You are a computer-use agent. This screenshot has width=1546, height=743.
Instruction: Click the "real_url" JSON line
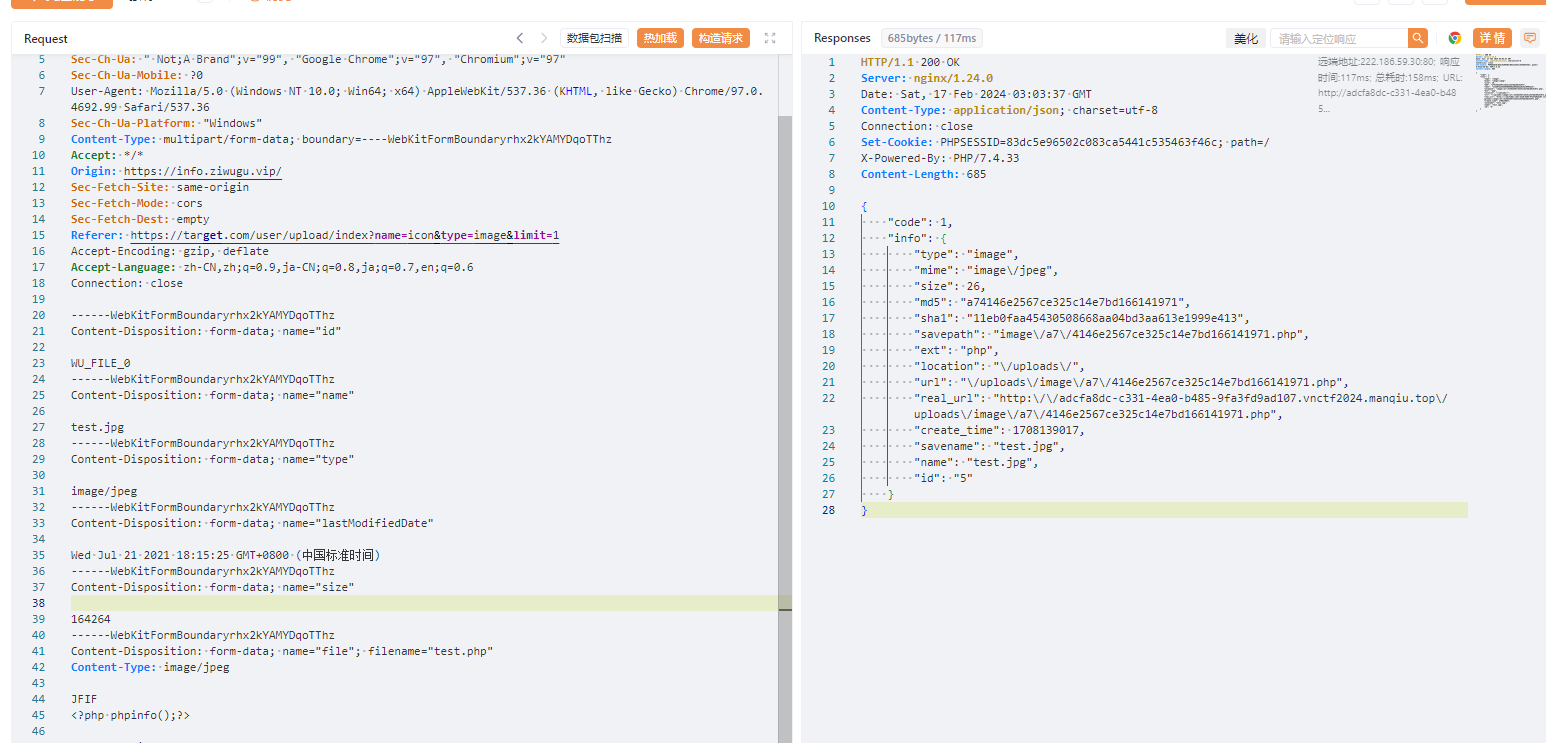click(1180, 405)
